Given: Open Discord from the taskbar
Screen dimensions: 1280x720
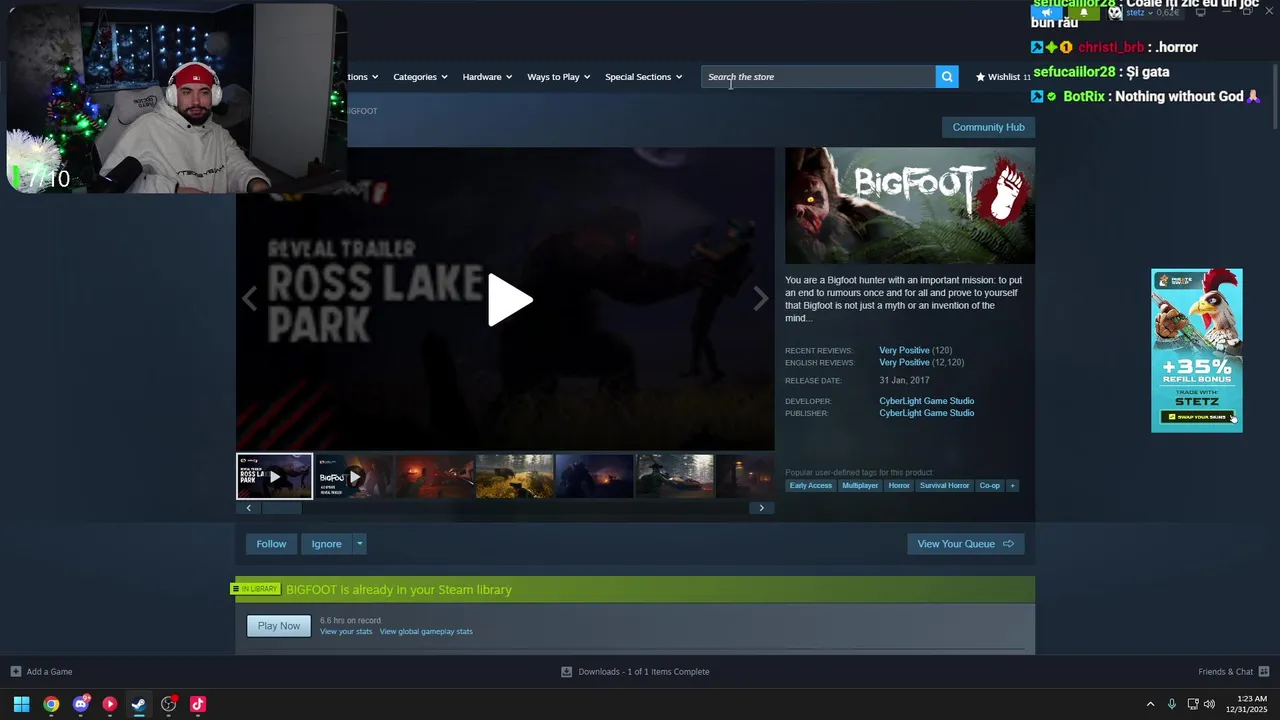Looking at the screenshot, I should (x=81, y=704).
